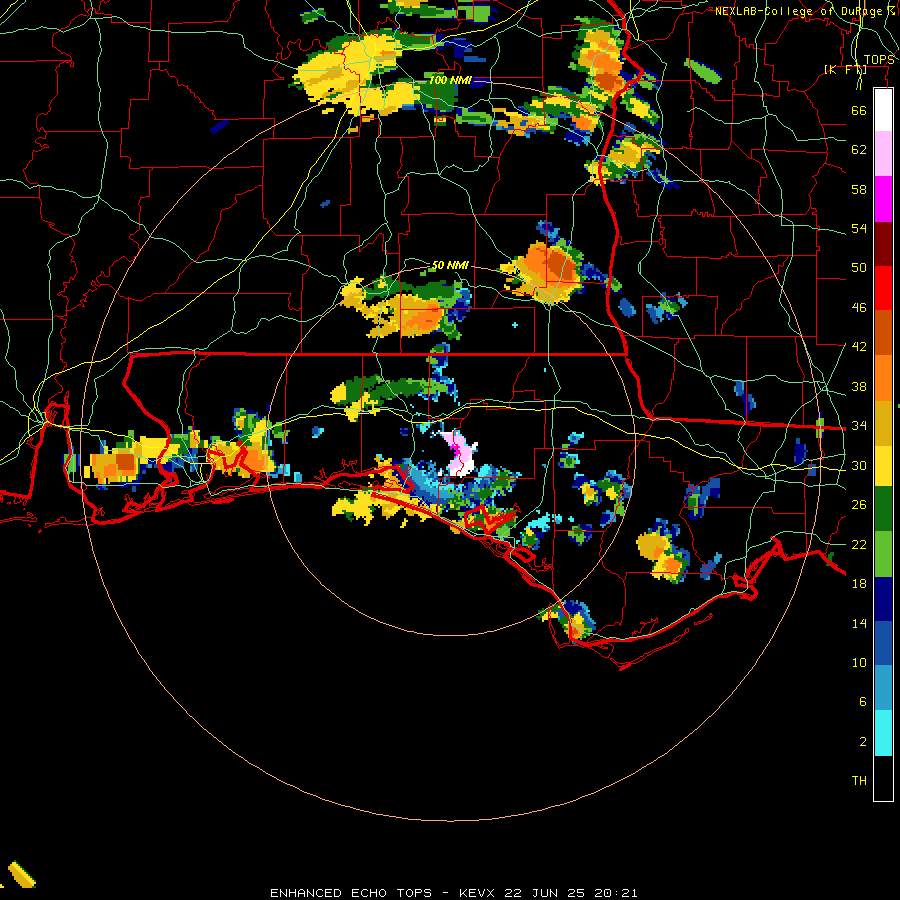Image resolution: width=900 pixels, height=900 pixels.
Task: Click the '34' legend label
Action: [x=859, y=426]
